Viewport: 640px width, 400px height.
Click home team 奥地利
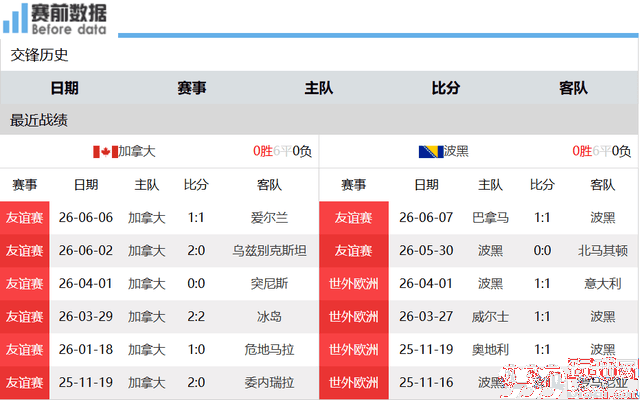pos(490,349)
